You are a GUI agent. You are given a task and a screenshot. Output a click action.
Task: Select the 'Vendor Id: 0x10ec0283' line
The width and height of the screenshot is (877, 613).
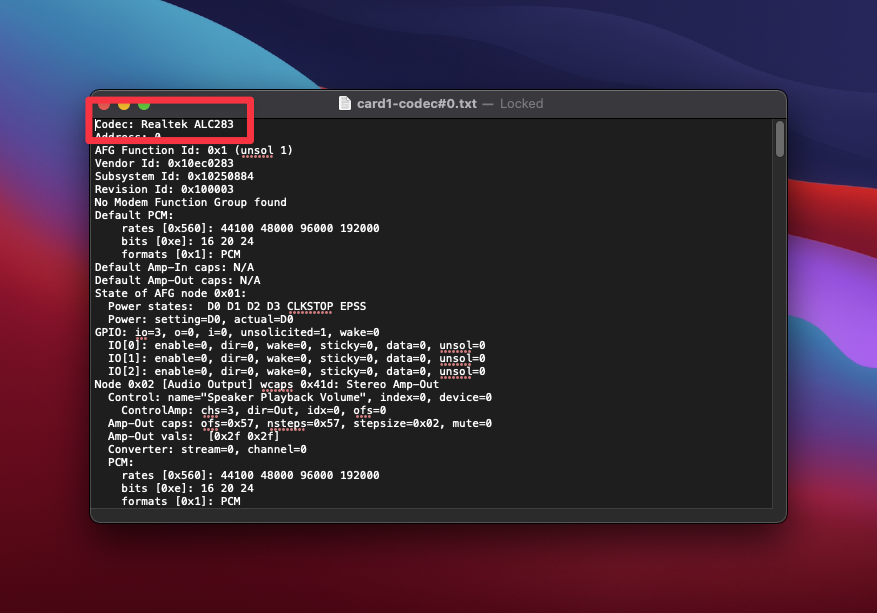pos(164,163)
